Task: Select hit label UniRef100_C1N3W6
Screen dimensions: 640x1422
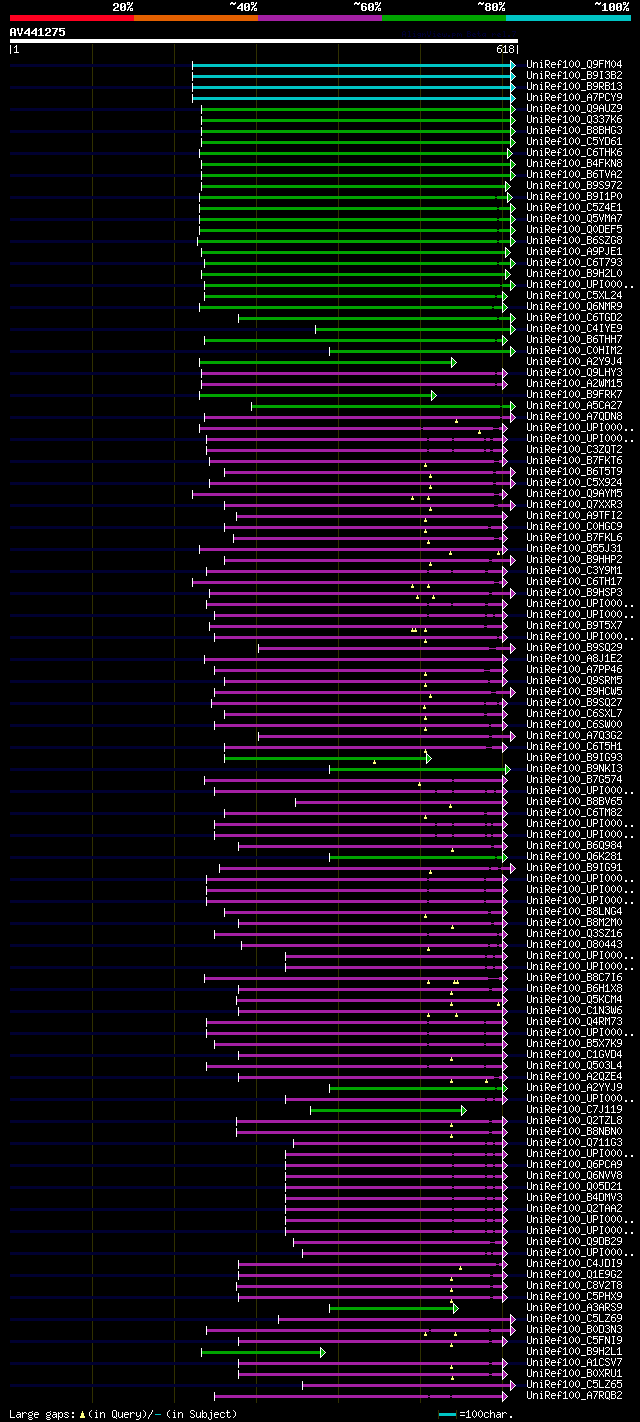Action: pyautogui.click(x=574, y=1010)
